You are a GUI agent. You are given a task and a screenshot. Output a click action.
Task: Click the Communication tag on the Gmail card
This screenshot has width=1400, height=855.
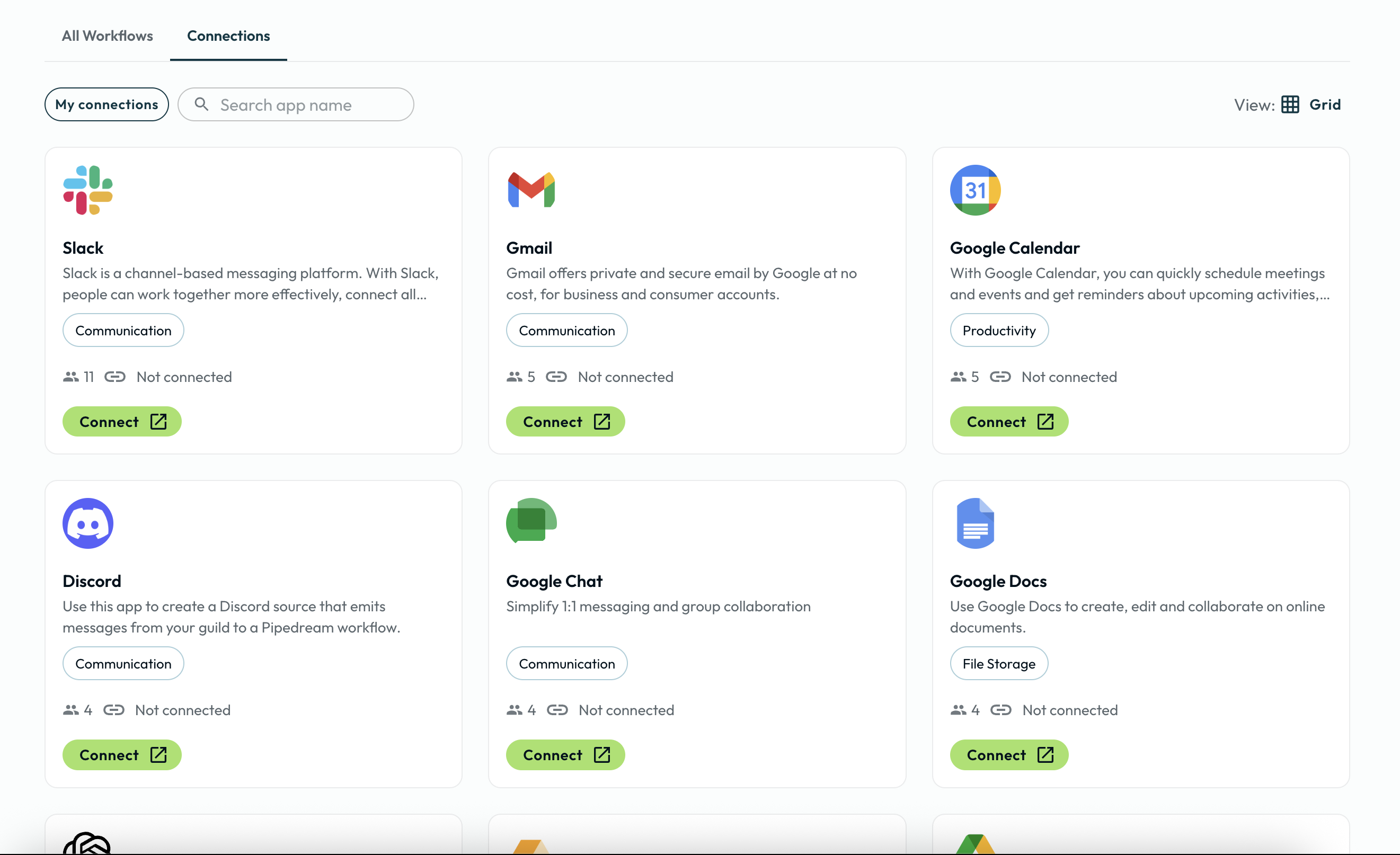[566, 330]
